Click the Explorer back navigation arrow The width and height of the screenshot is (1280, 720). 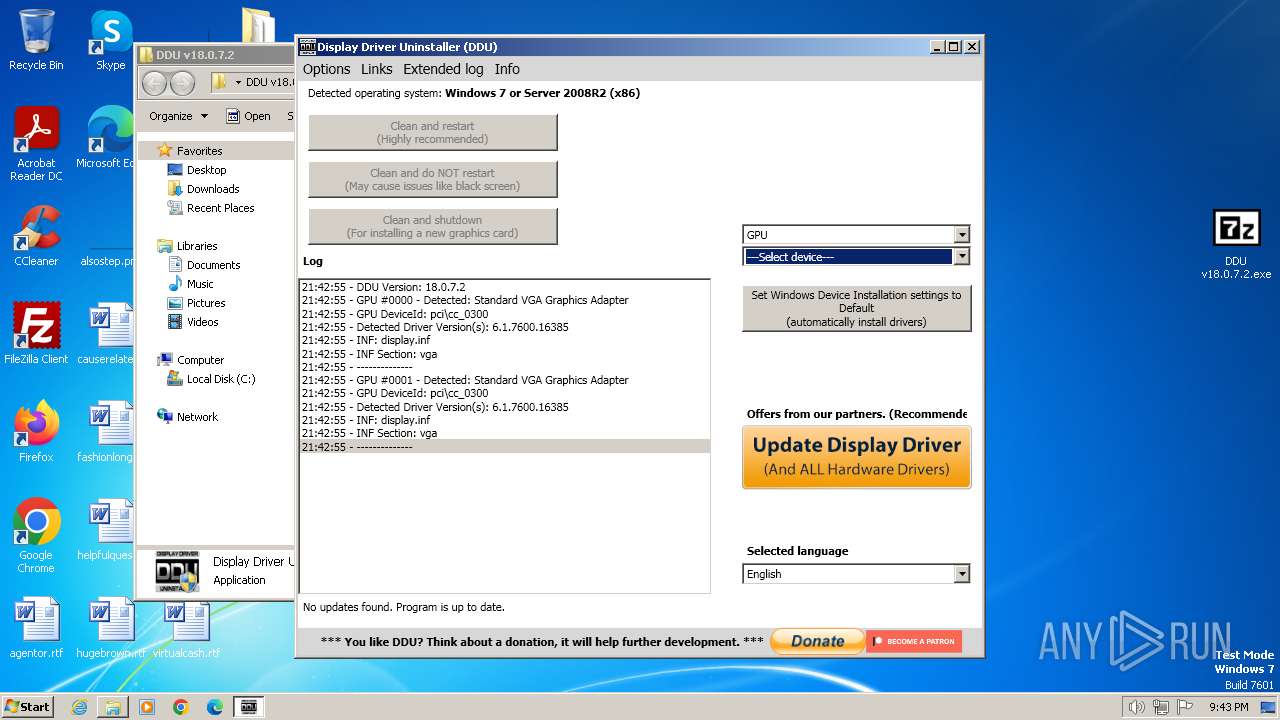tap(154, 83)
